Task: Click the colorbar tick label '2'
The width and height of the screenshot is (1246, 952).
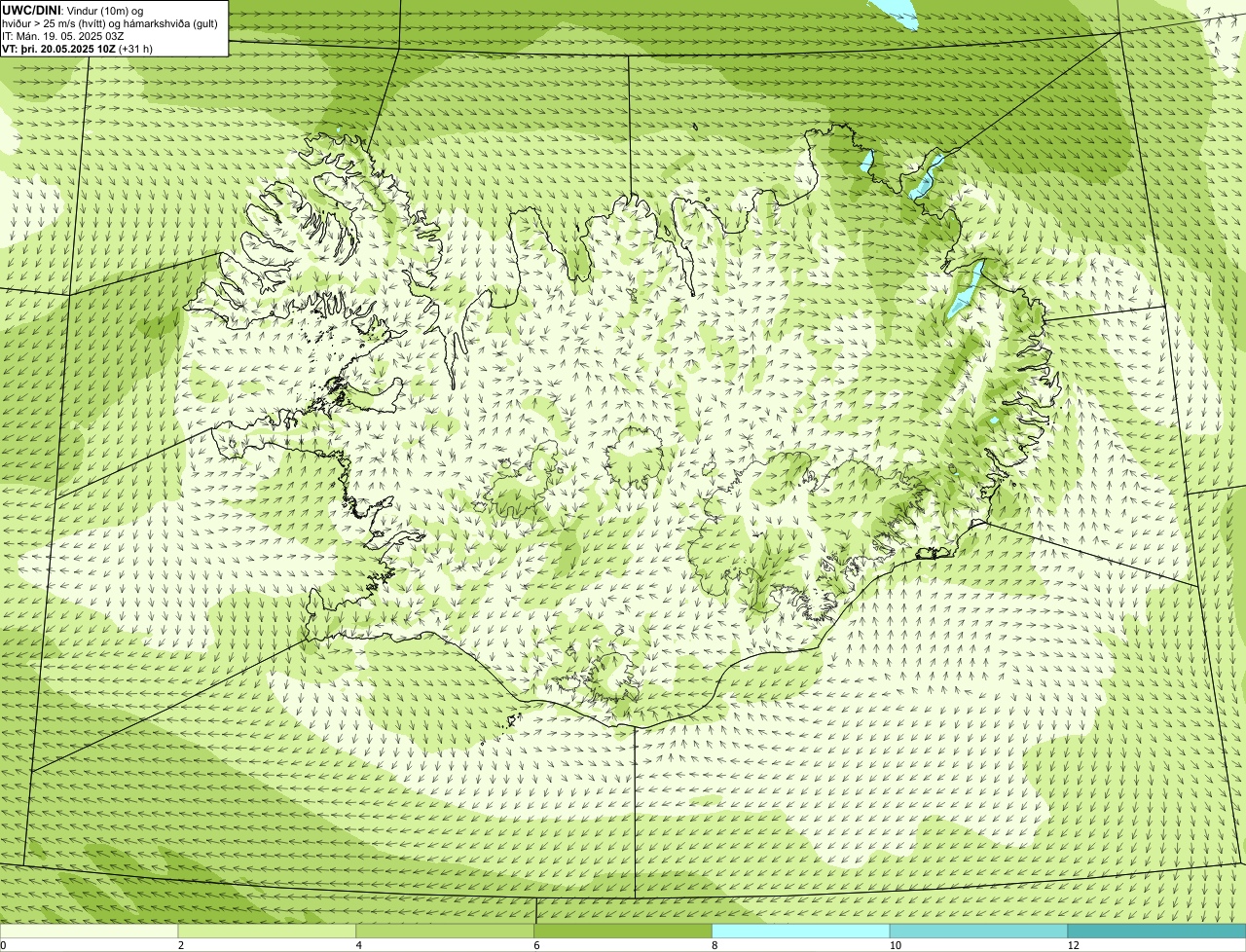Action: pos(181,945)
